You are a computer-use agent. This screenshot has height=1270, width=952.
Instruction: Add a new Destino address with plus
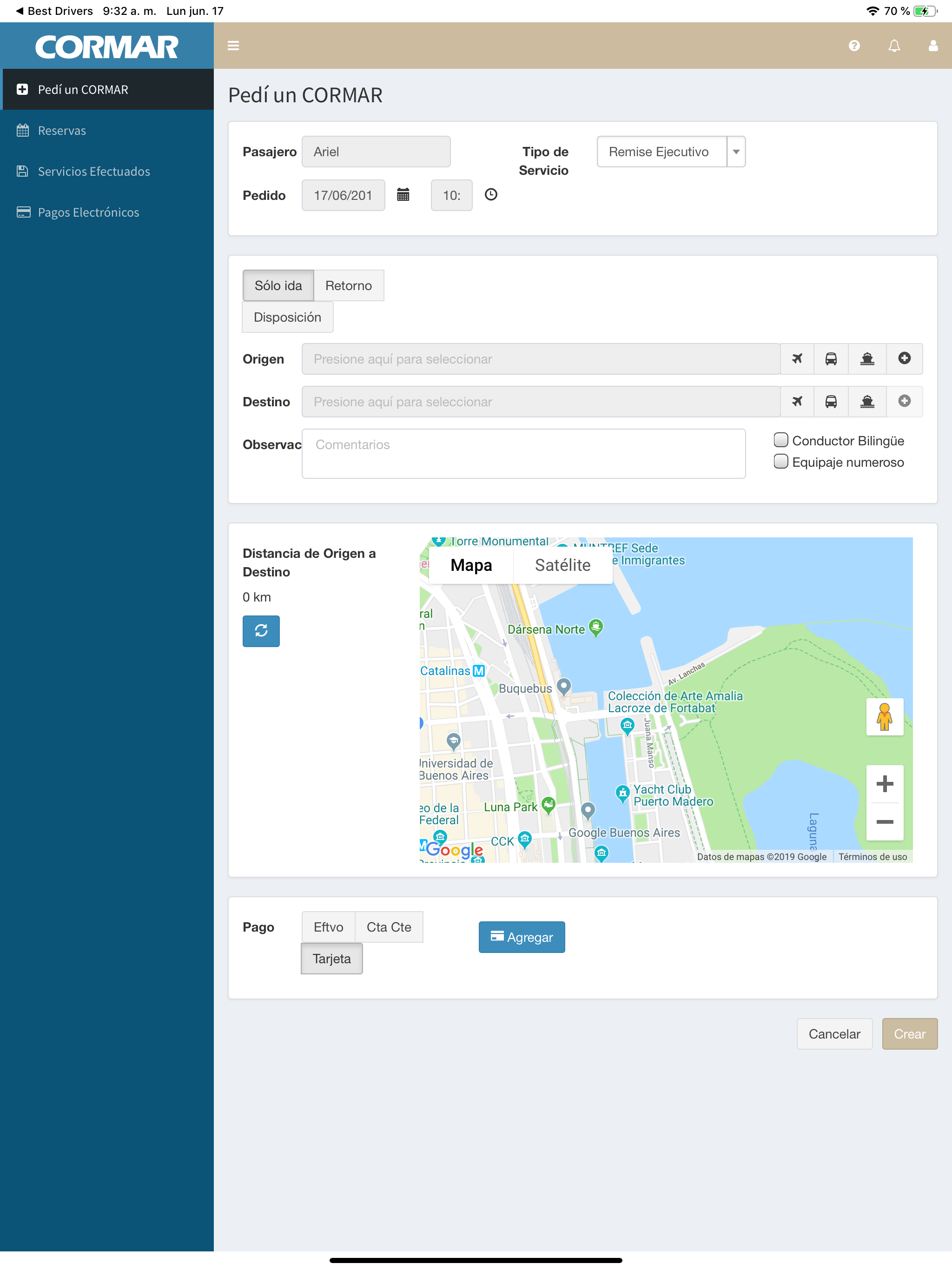(904, 401)
